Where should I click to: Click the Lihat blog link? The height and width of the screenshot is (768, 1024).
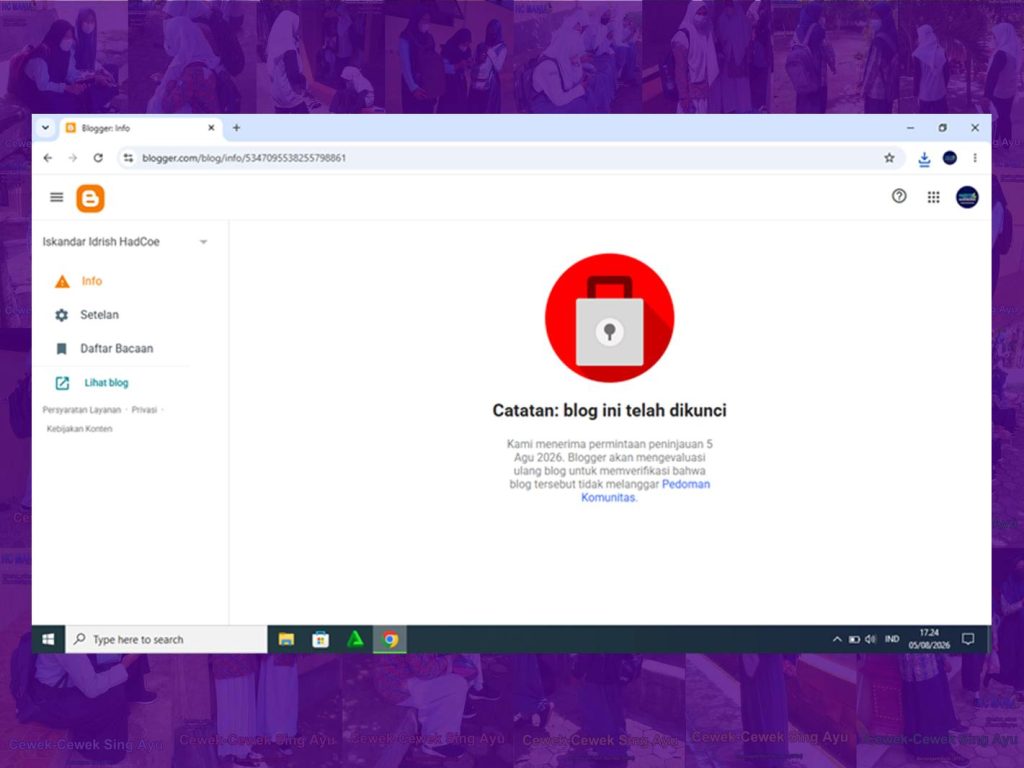106,383
